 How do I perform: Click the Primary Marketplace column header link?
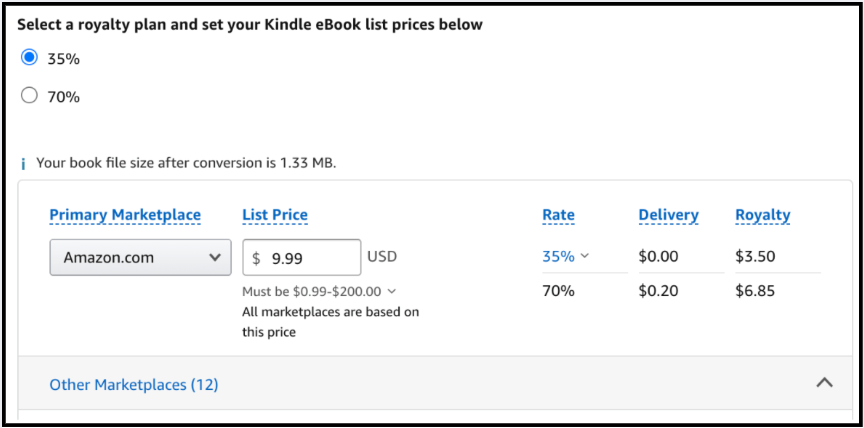tap(125, 215)
